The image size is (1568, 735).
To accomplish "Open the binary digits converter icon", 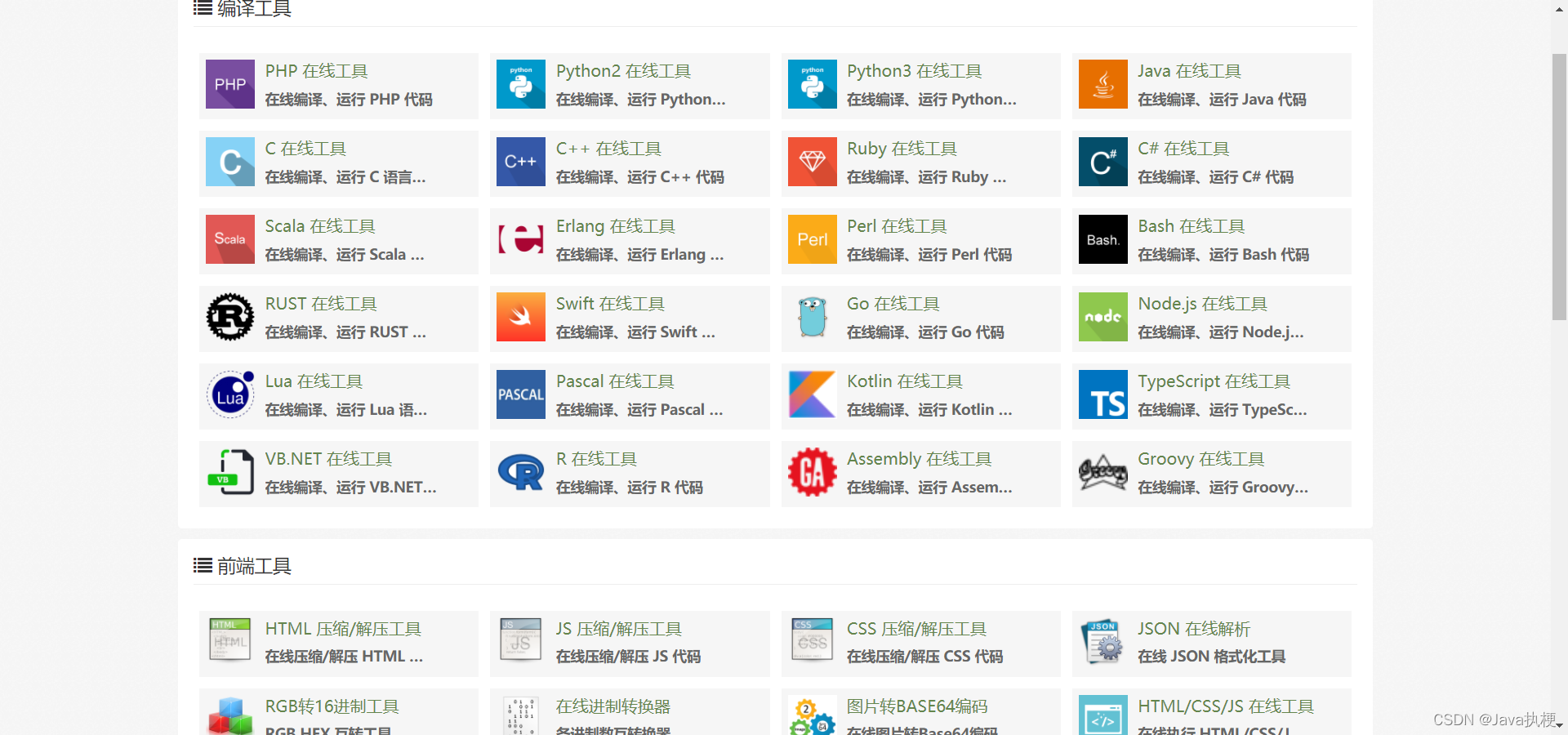I will click(521, 715).
